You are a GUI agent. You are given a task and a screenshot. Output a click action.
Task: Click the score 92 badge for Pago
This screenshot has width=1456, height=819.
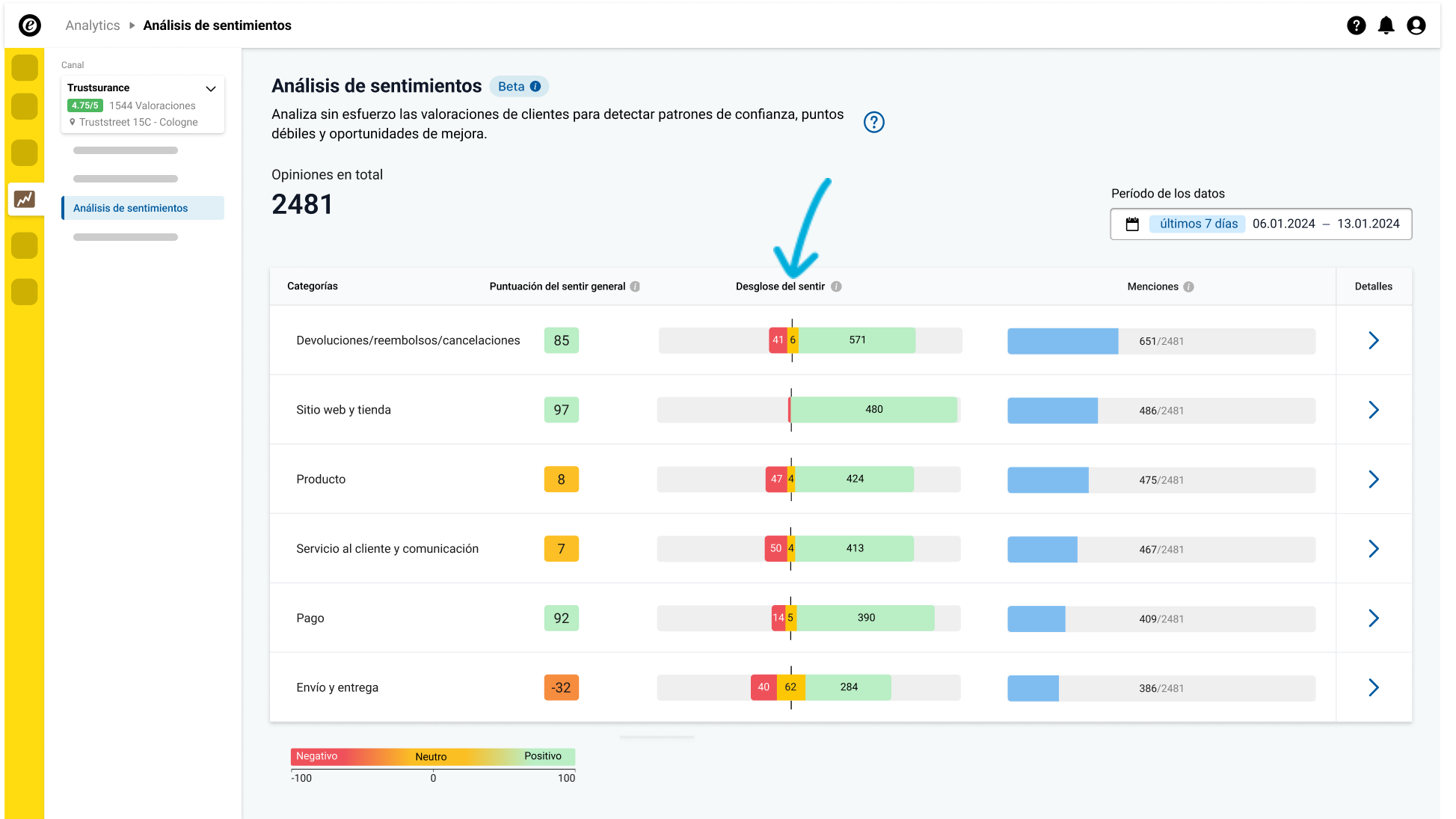pyautogui.click(x=562, y=618)
